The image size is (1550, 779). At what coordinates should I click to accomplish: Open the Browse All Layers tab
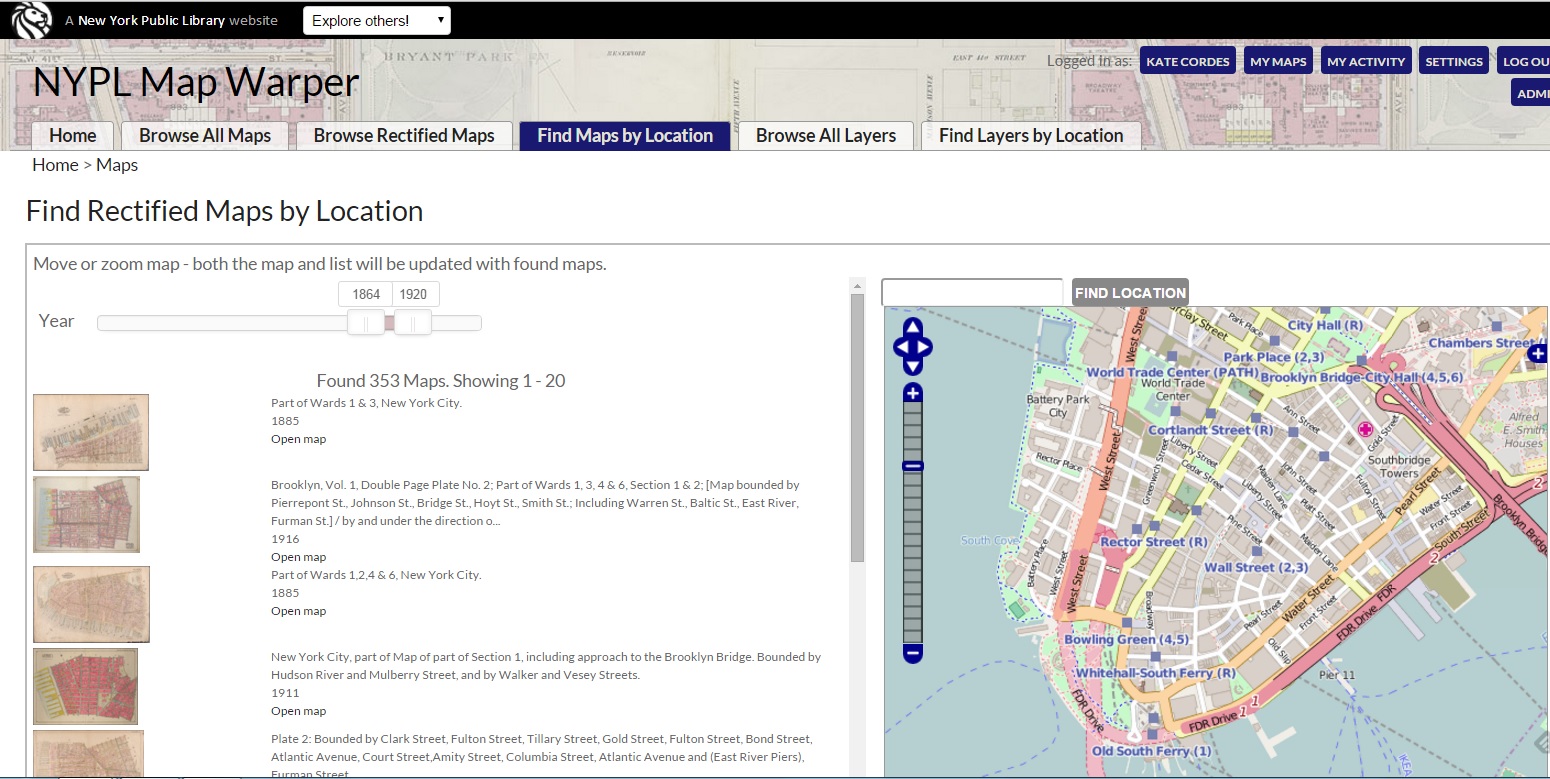click(826, 136)
